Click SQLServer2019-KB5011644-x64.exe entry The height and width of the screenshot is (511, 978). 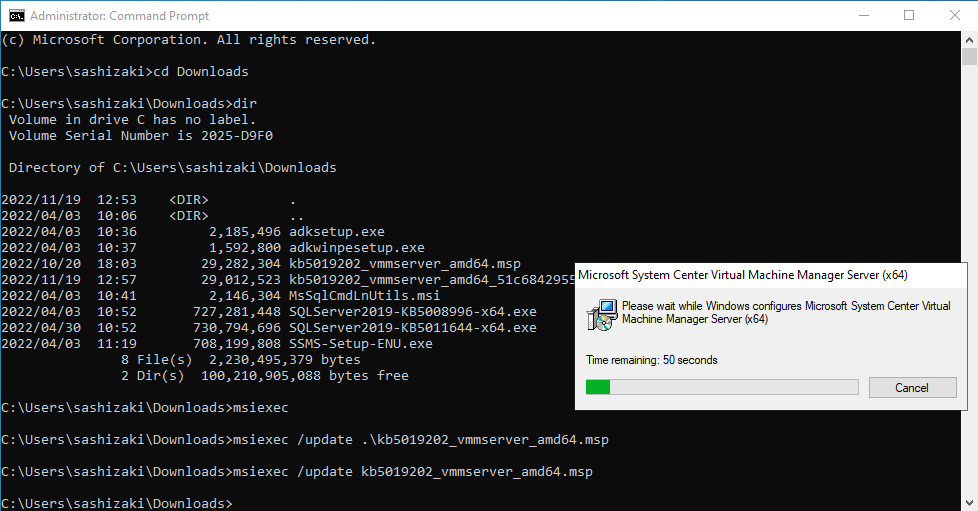412,328
